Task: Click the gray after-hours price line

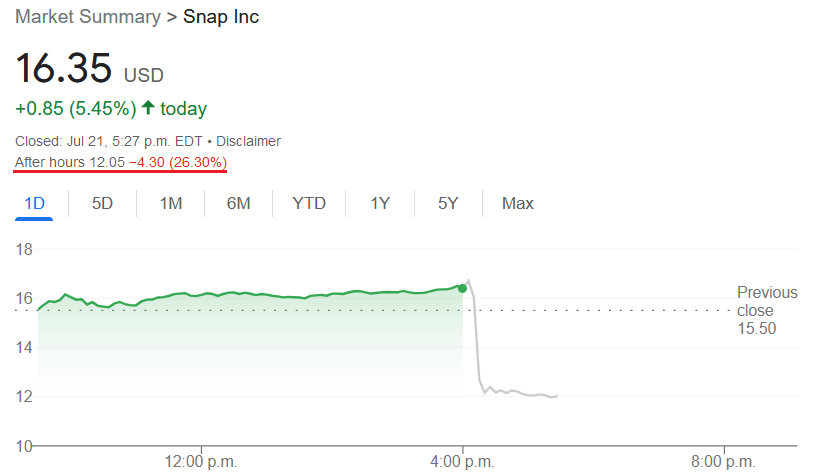Action: click(x=478, y=346)
